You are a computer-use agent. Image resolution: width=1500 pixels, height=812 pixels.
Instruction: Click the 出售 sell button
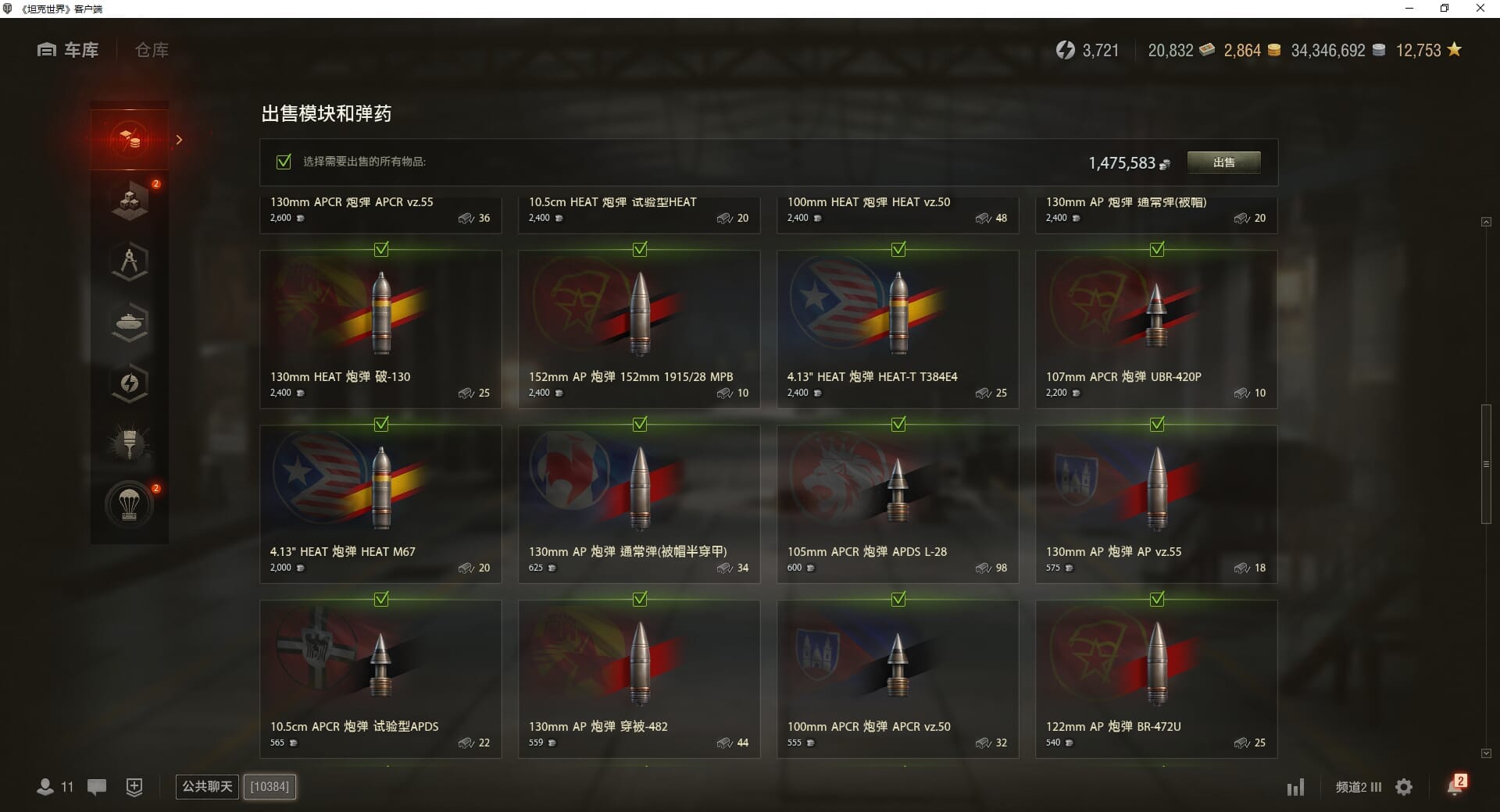tap(1223, 162)
